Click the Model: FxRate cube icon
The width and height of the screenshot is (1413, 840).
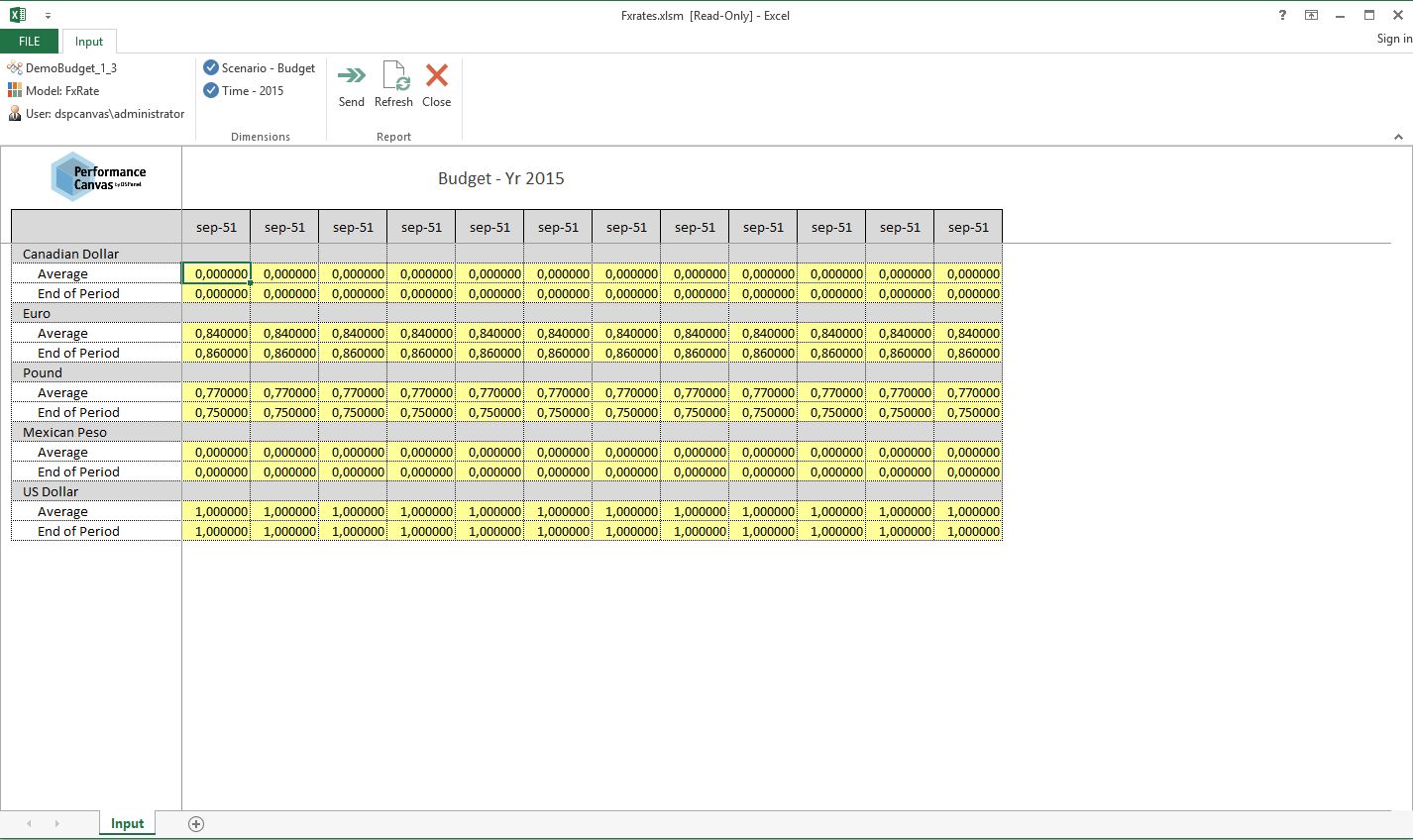point(15,90)
